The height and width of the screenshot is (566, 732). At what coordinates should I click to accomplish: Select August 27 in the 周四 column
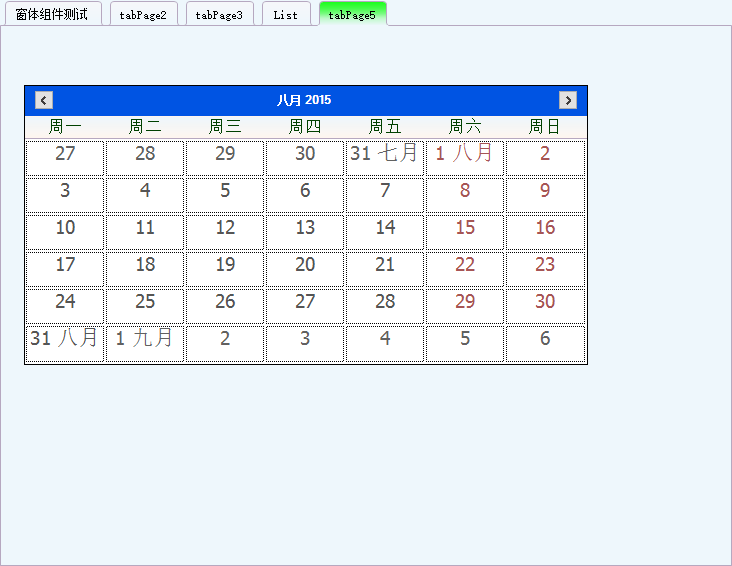tap(305, 306)
